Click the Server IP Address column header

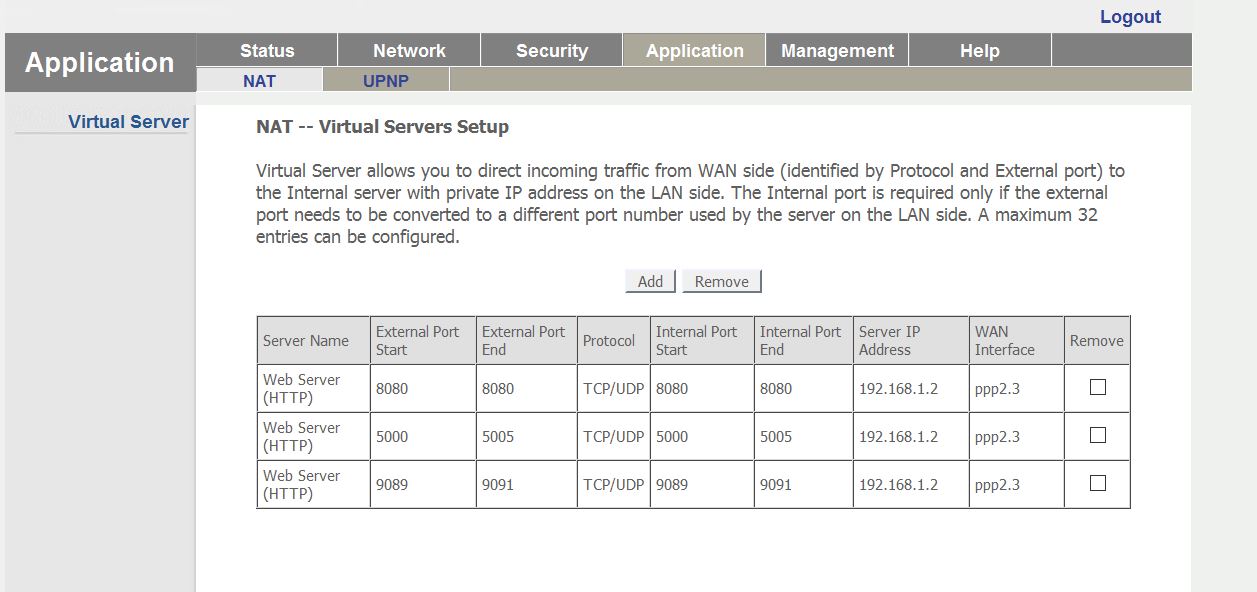click(889, 341)
